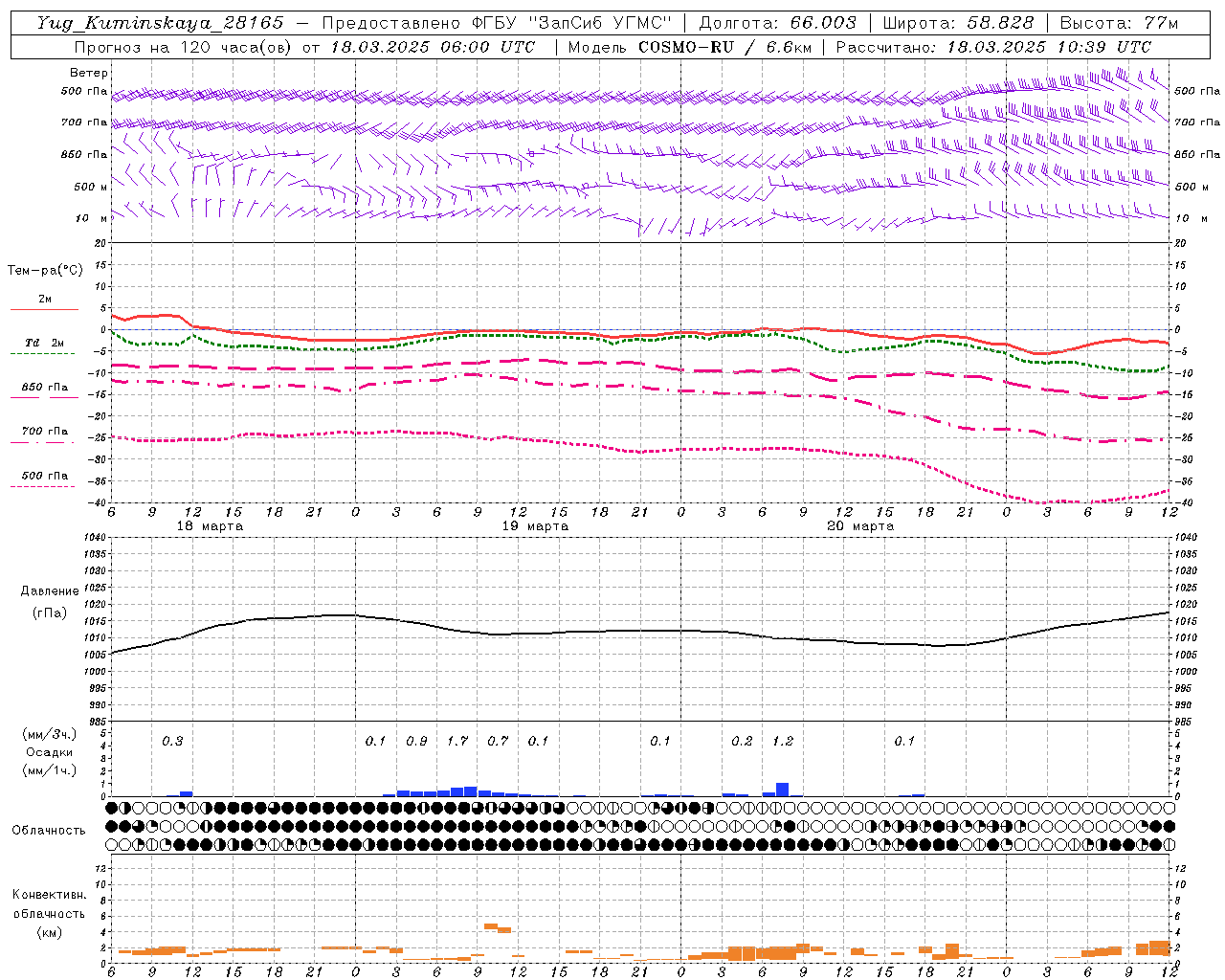1225x980 pixels.
Task: Click the Высота: 77м header value
Action: 1119,23
